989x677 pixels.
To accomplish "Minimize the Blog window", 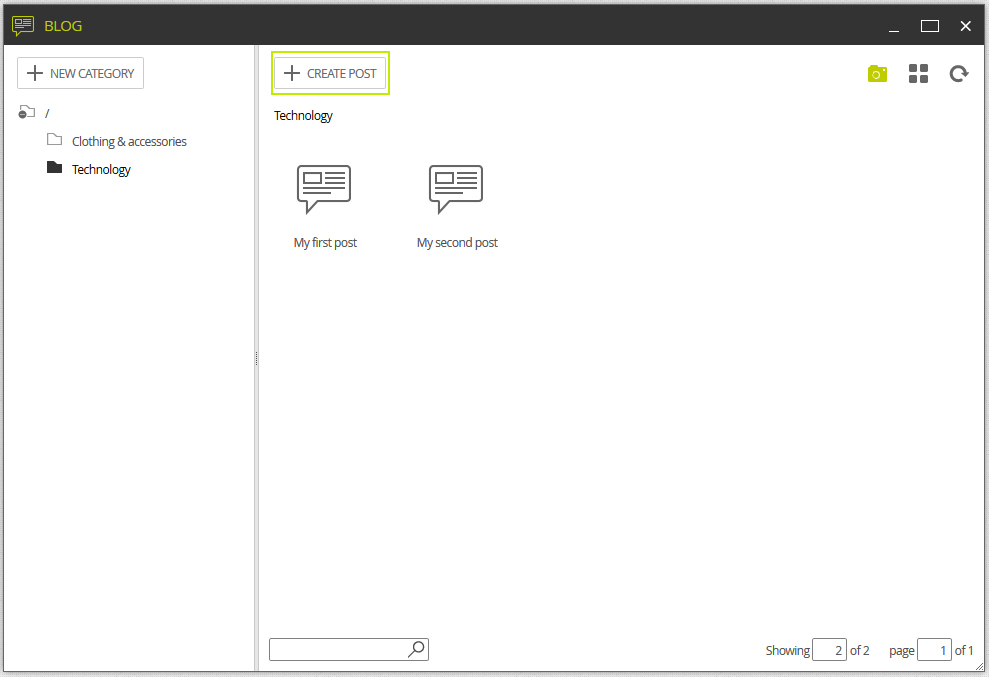I will [x=894, y=26].
